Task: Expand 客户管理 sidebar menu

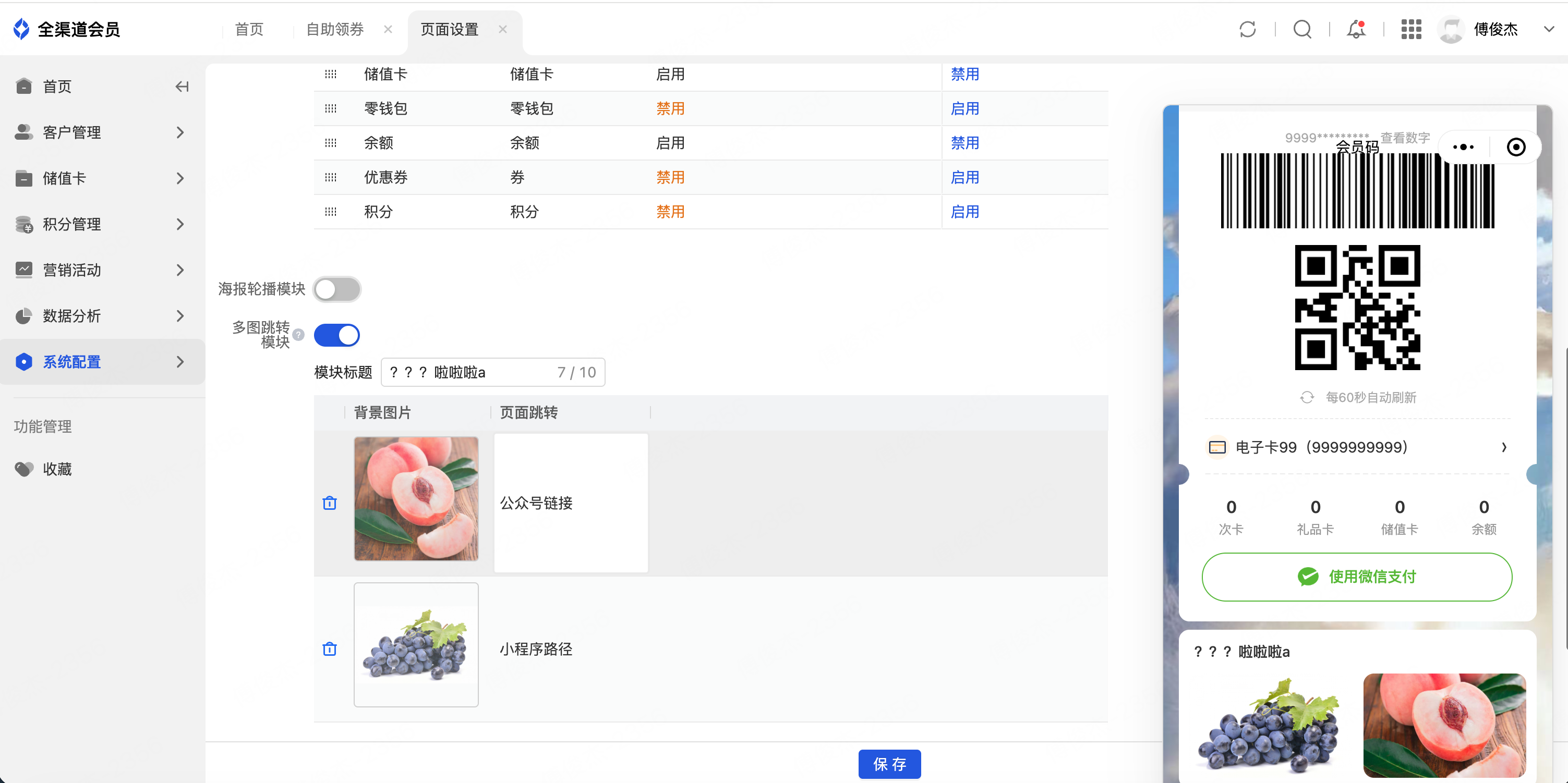Action: (102, 132)
